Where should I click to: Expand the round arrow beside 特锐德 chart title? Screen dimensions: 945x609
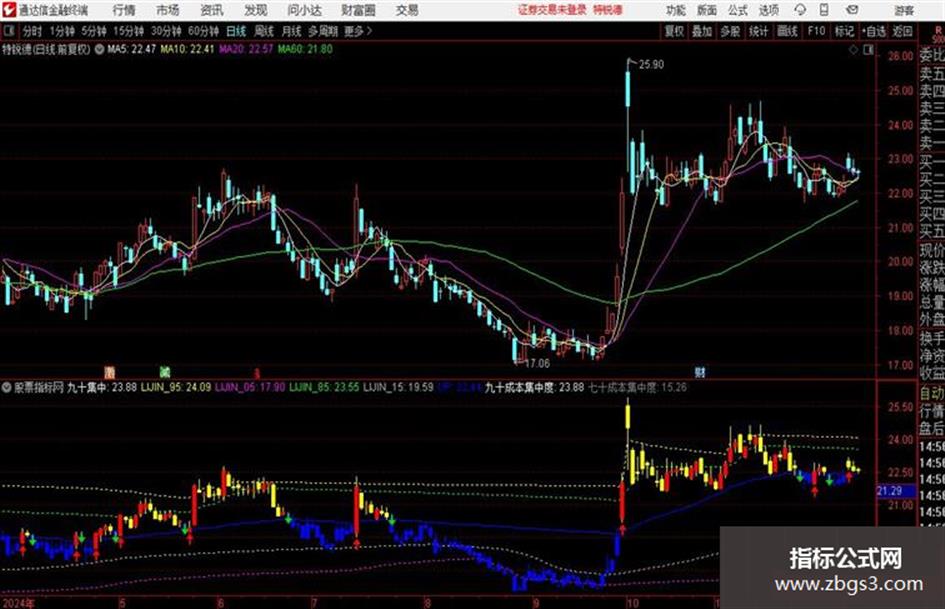(x=99, y=49)
